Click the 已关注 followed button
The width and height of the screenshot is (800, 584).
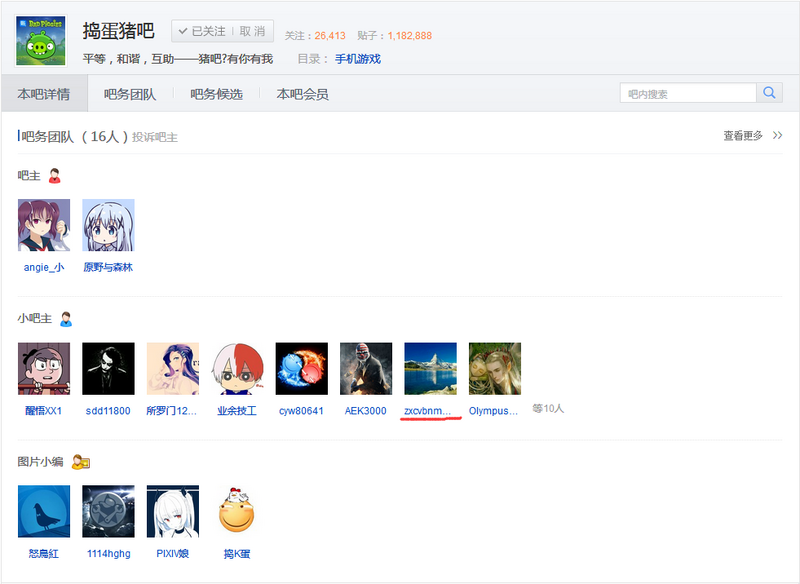tap(202, 32)
